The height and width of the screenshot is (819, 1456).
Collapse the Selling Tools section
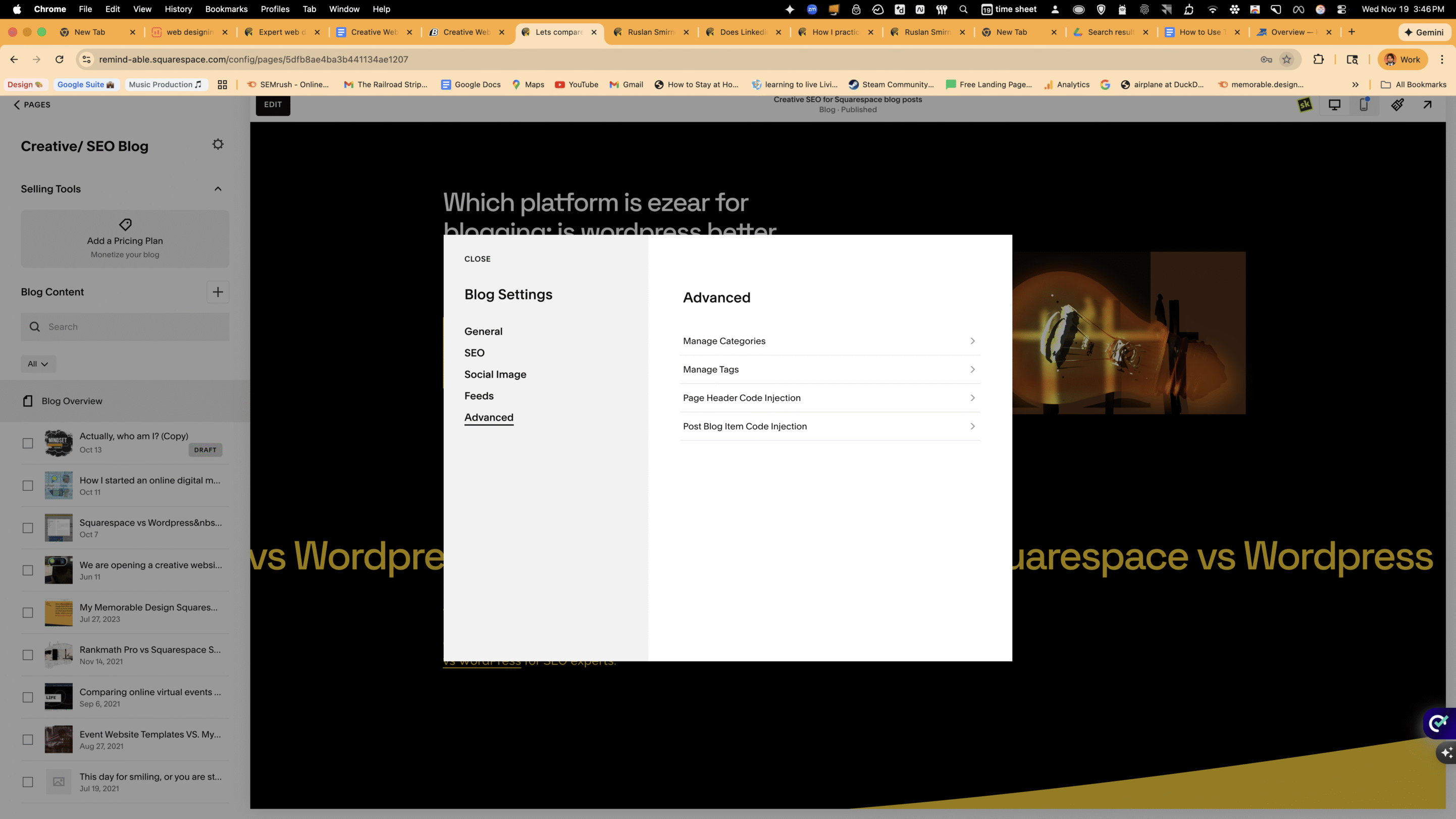coord(218,188)
